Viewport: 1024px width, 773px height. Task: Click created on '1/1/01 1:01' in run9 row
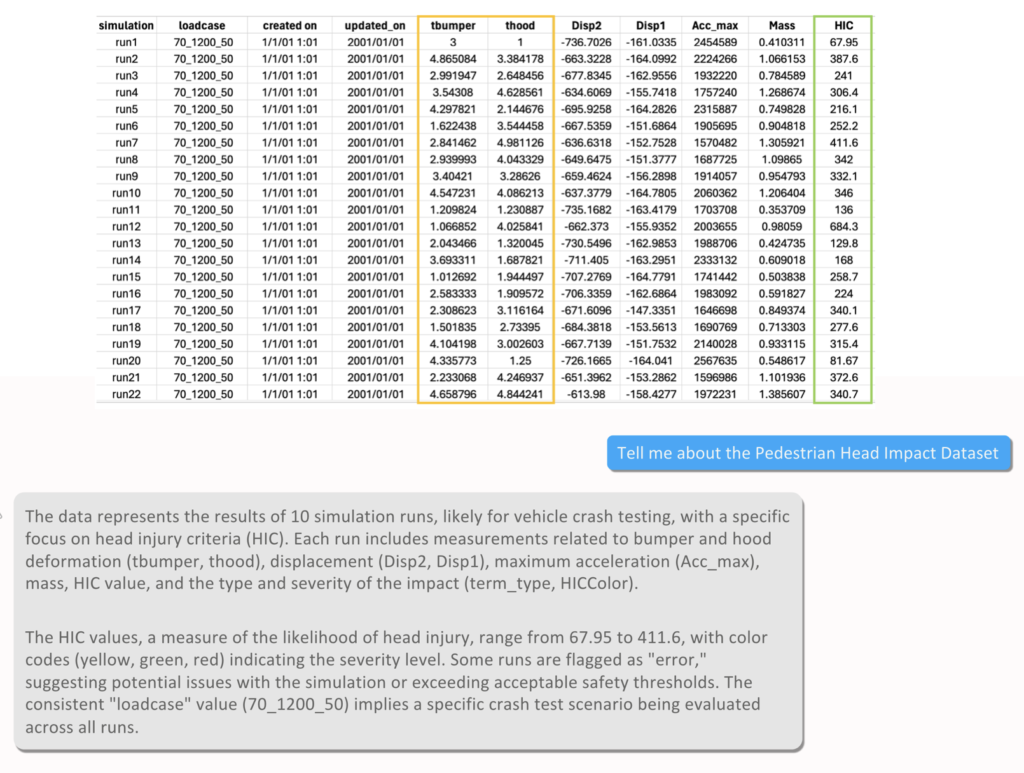tap(289, 176)
